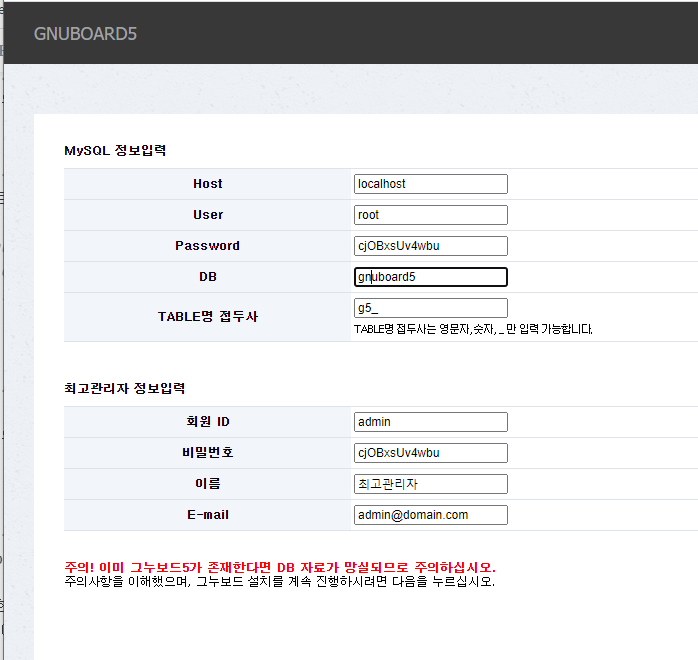Focus the MySQL User input field
This screenshot has width=698, height=660.
coord(430,215)
